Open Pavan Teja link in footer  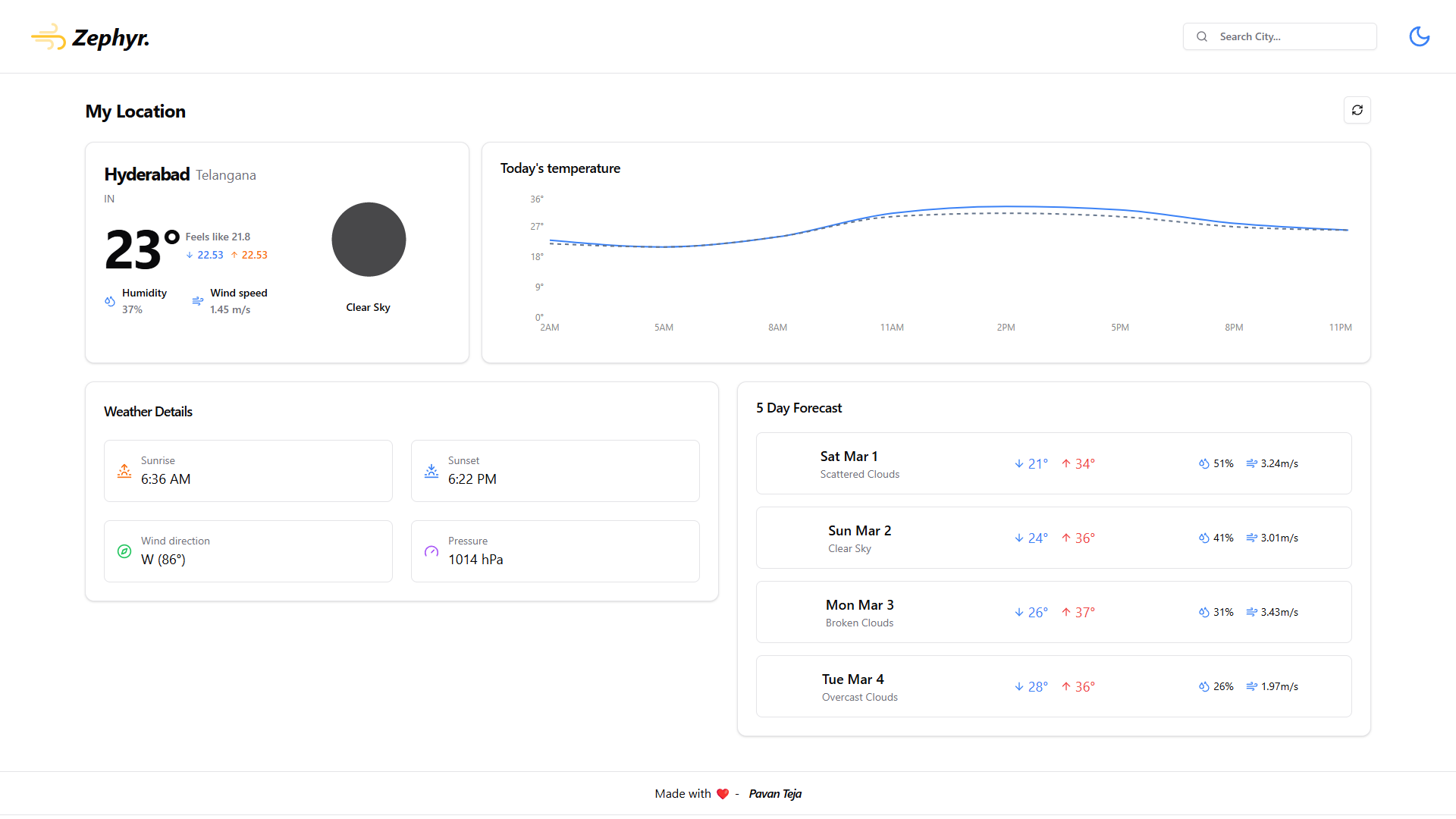click(x=774, y=794)
